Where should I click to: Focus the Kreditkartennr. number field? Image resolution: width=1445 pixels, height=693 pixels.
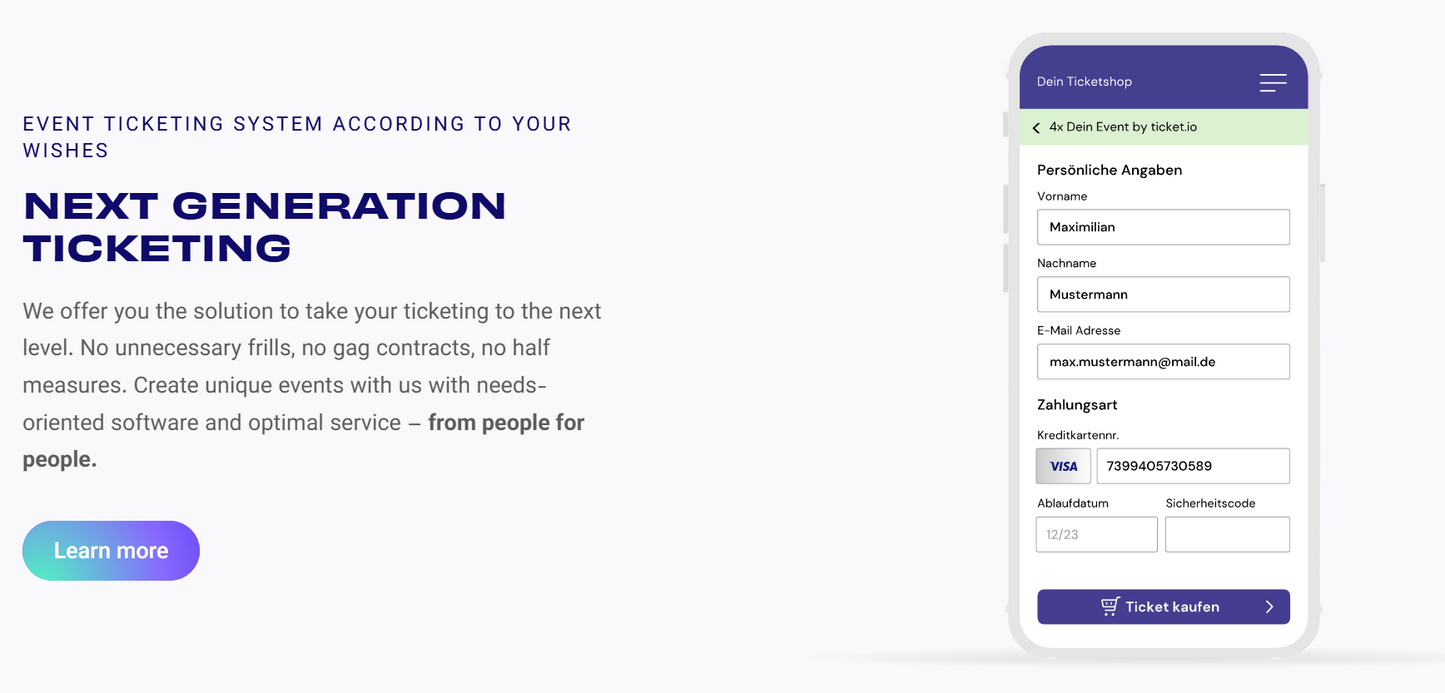point(1192,466)
